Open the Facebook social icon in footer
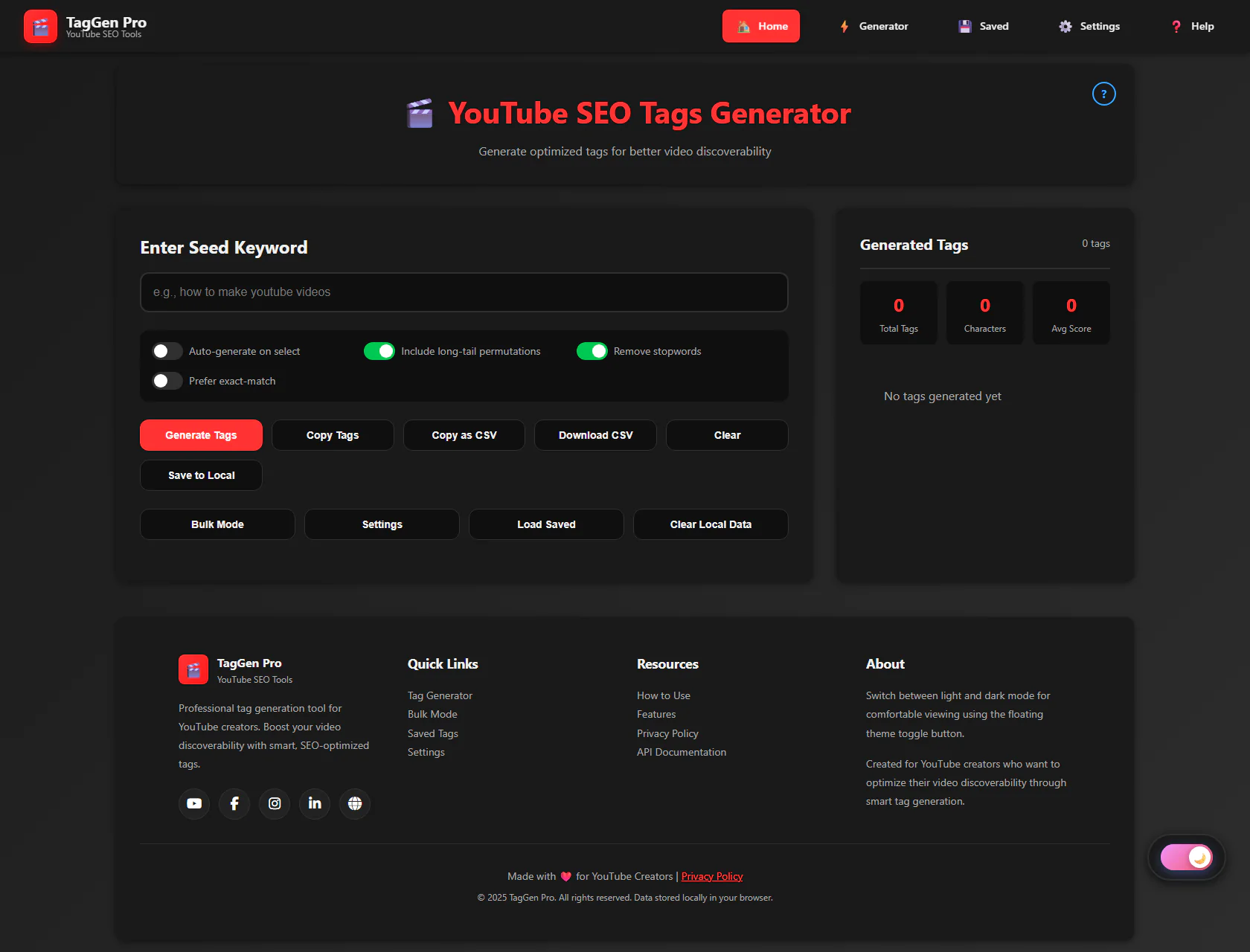The height and width of the screenshot is (952, 1250). 234,803
